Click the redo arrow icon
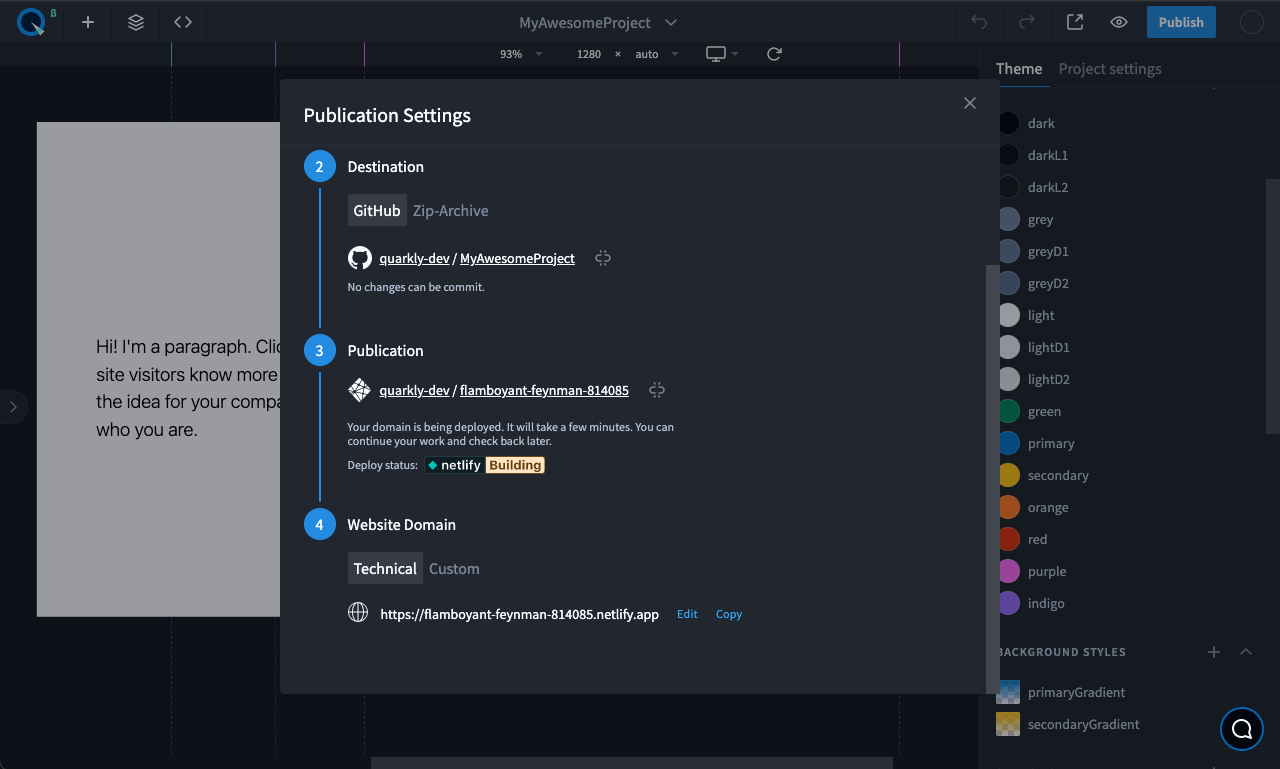This screenshot has width=1280, height=769. point(1027,22)
